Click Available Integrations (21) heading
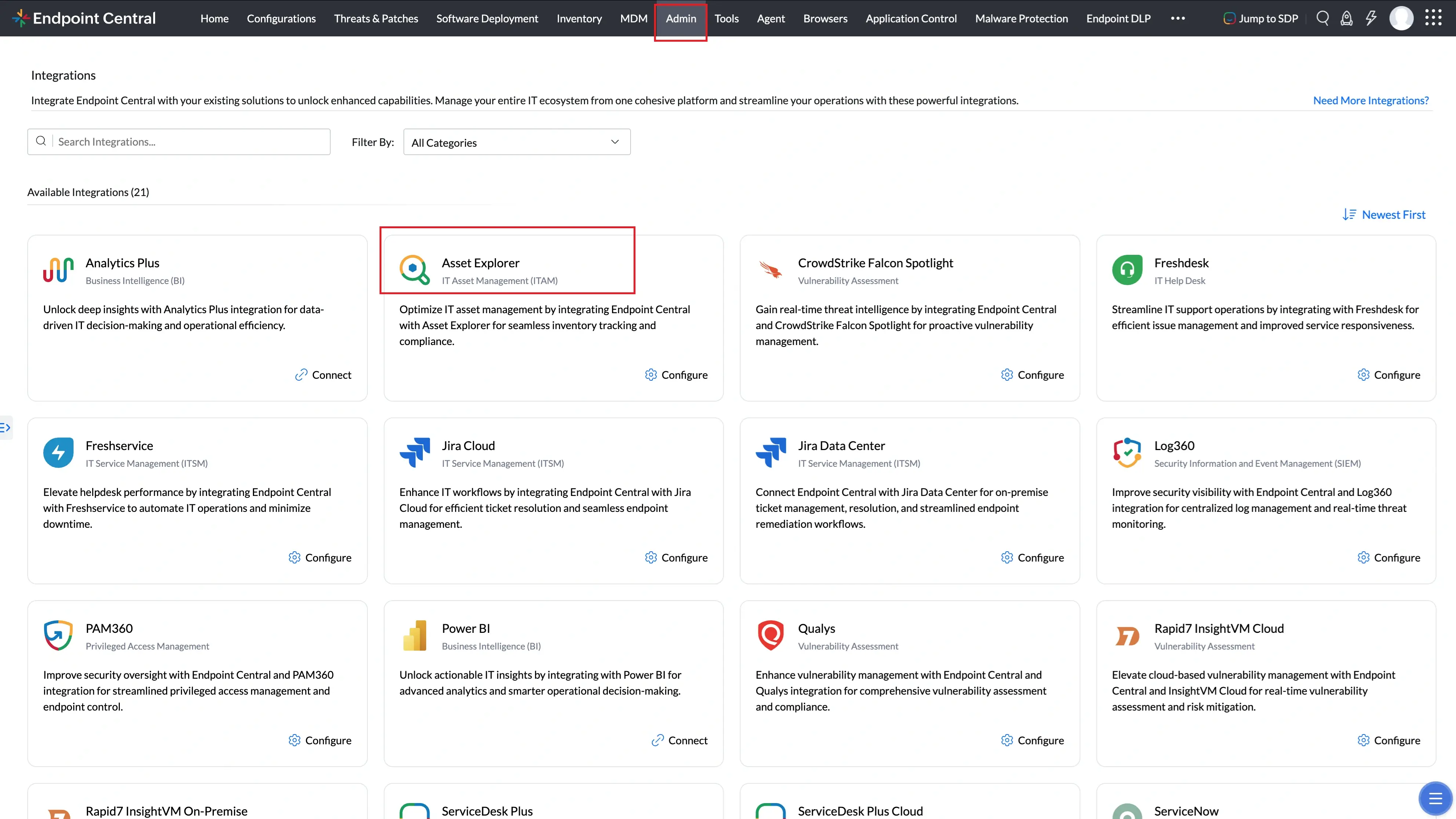Viewport: 1456px width, 819px height. pos(88,192)
